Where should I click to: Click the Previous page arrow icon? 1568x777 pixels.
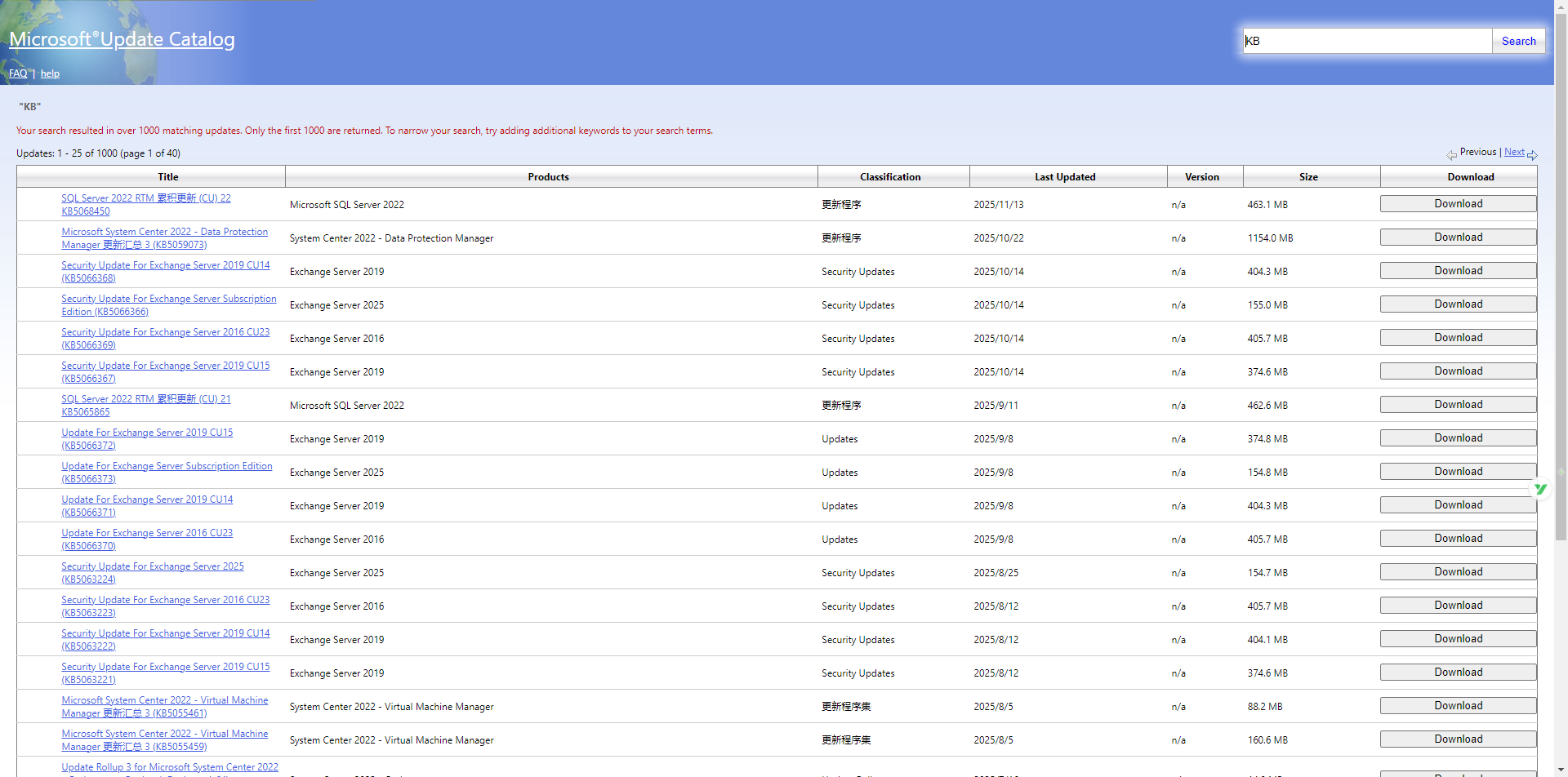pos(1451,154)
